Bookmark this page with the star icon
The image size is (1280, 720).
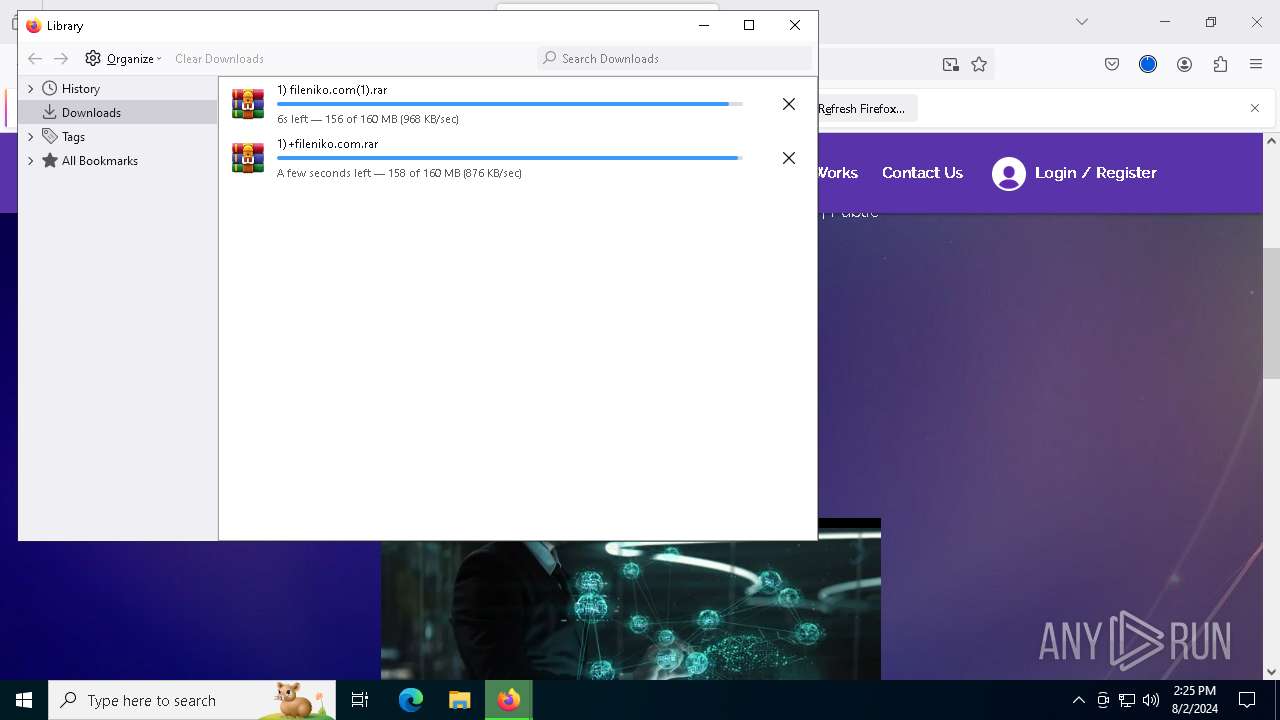979,64
